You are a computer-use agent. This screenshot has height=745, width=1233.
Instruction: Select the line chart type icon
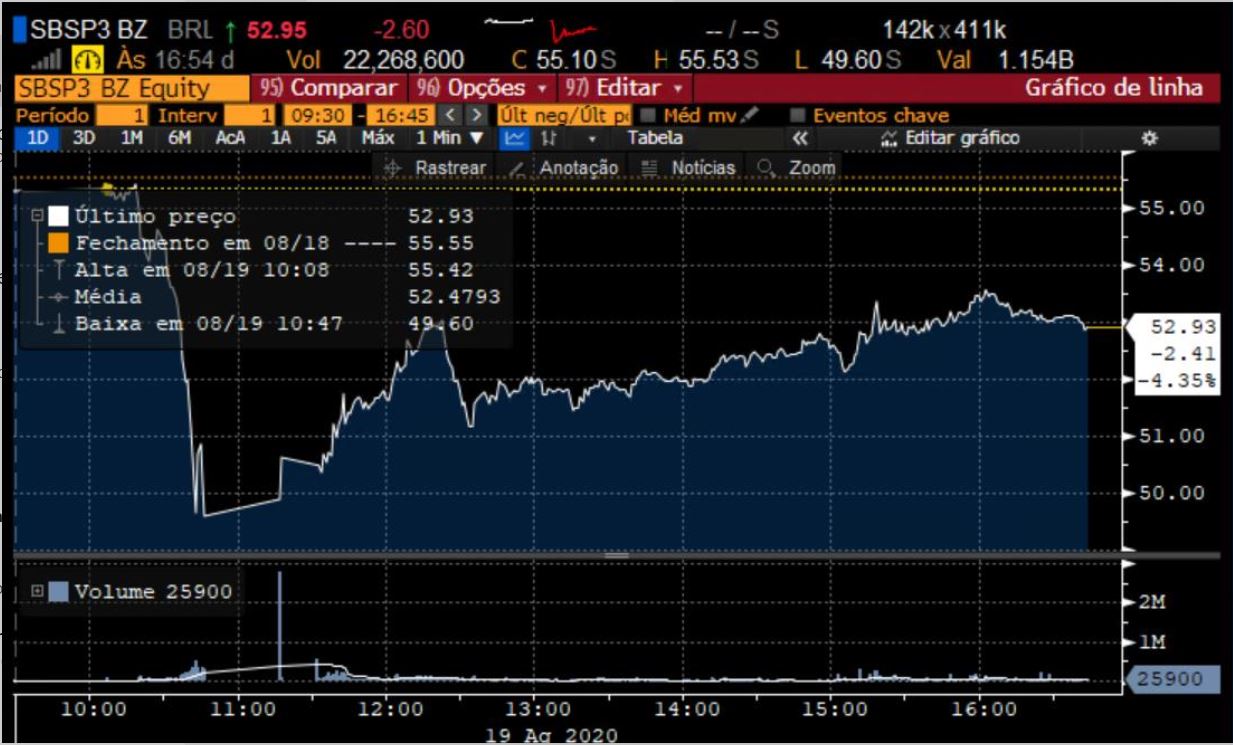[x=514, y=138]
